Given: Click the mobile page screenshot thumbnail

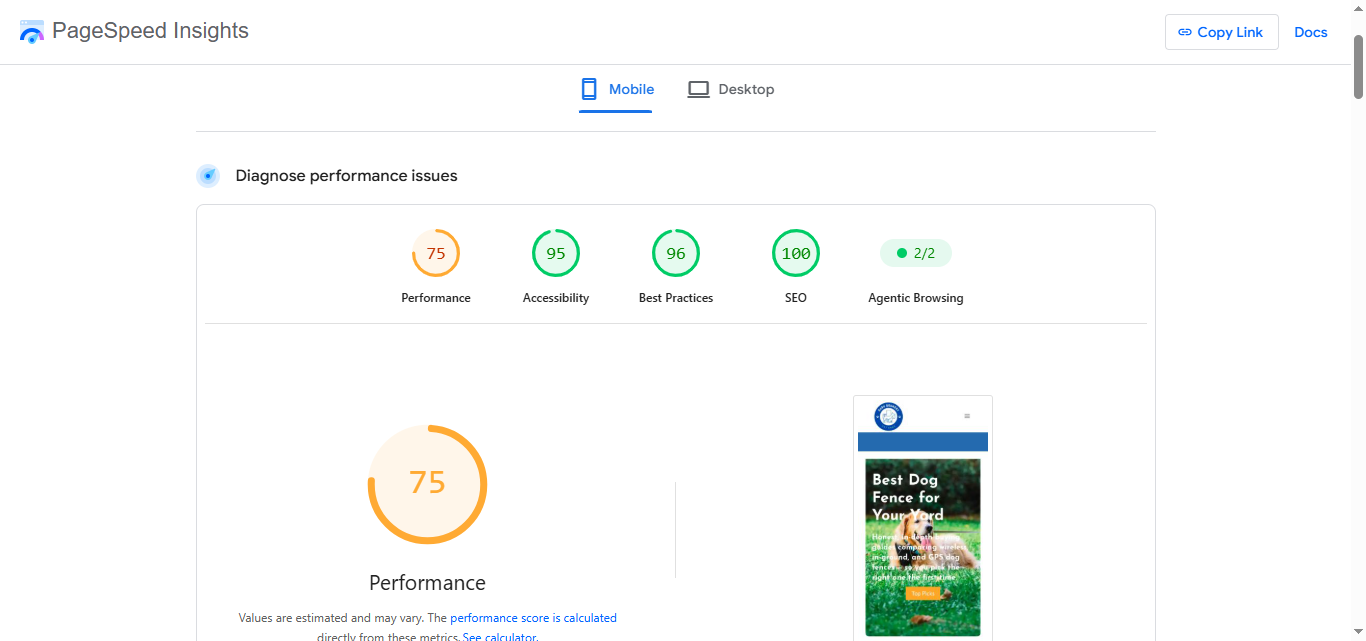Looking at the screenshot, I should [923, 518].
